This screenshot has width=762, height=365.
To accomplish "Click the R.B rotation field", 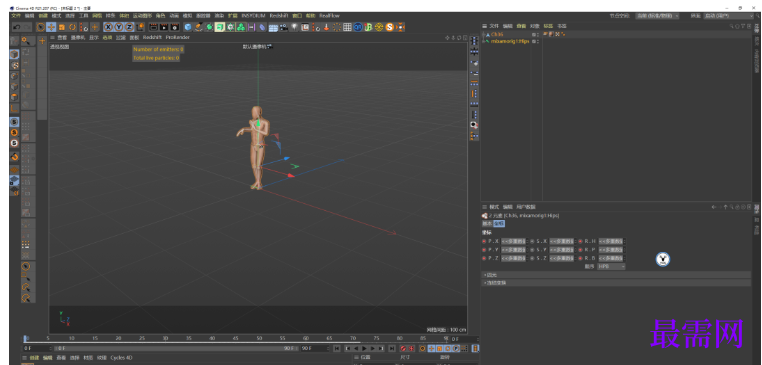I will click(x=611, y=258).
